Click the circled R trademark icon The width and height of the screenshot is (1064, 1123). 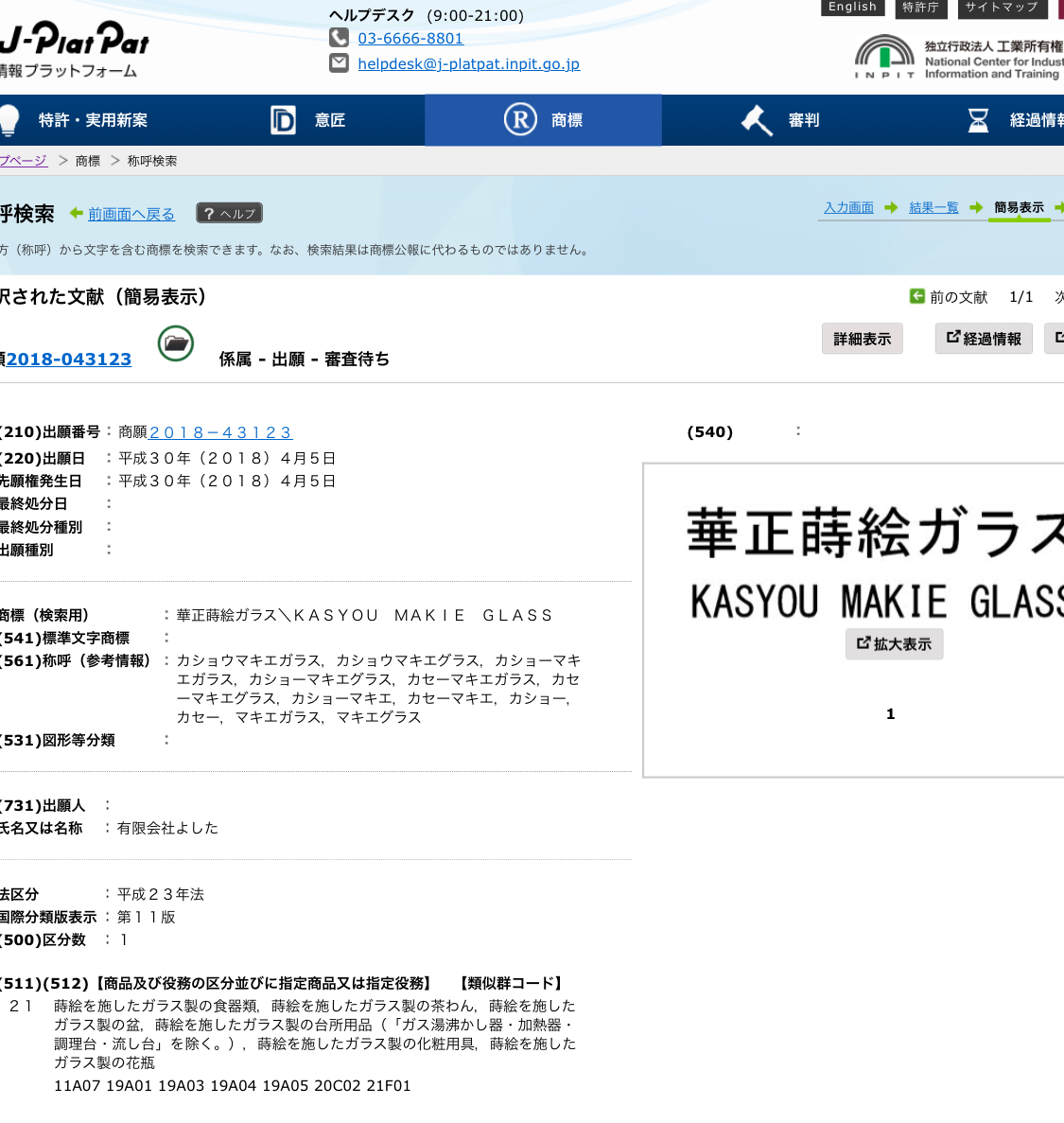pyautogui.click(x=520, y=119)
